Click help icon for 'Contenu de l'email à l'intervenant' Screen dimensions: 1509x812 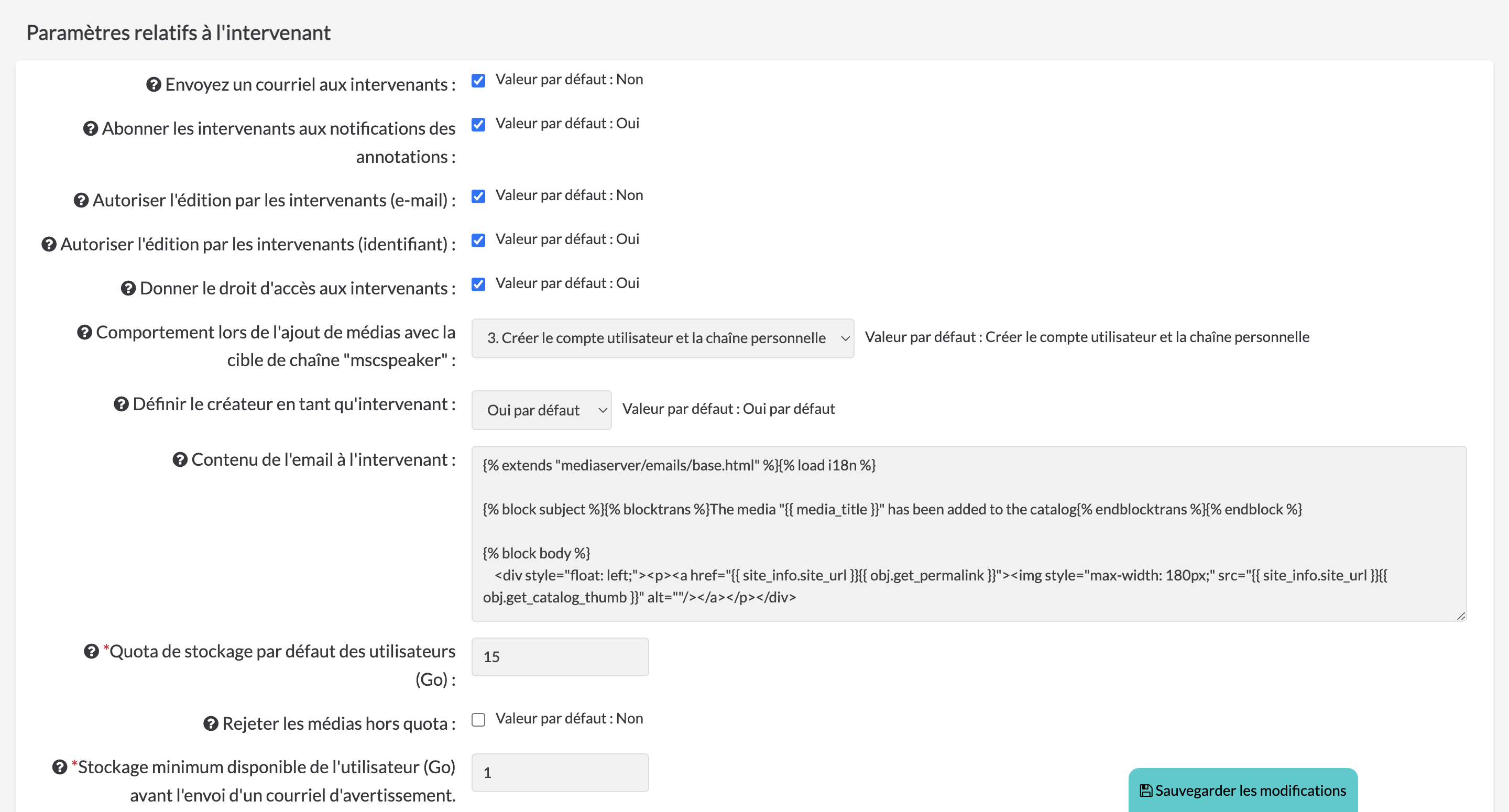pos(180,460)
